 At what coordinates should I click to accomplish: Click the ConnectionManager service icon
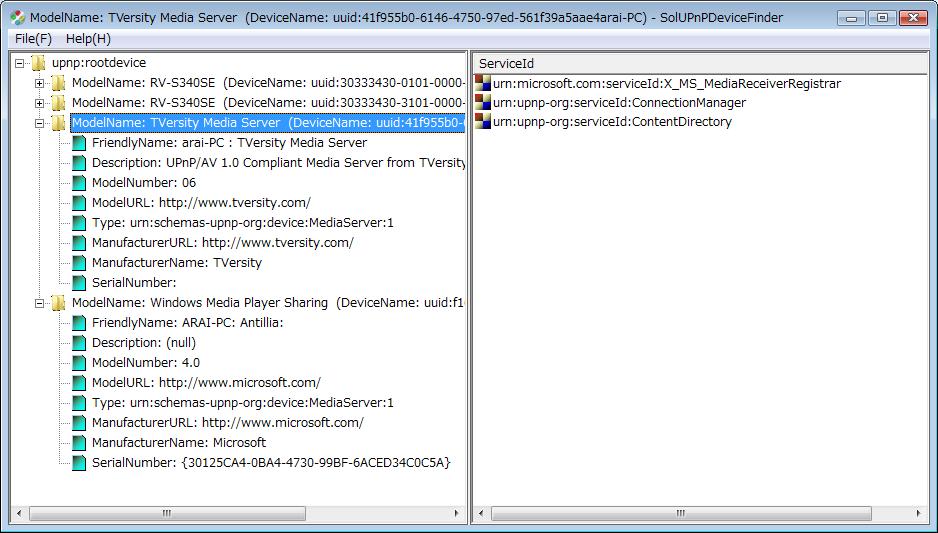tap(483, 102)
